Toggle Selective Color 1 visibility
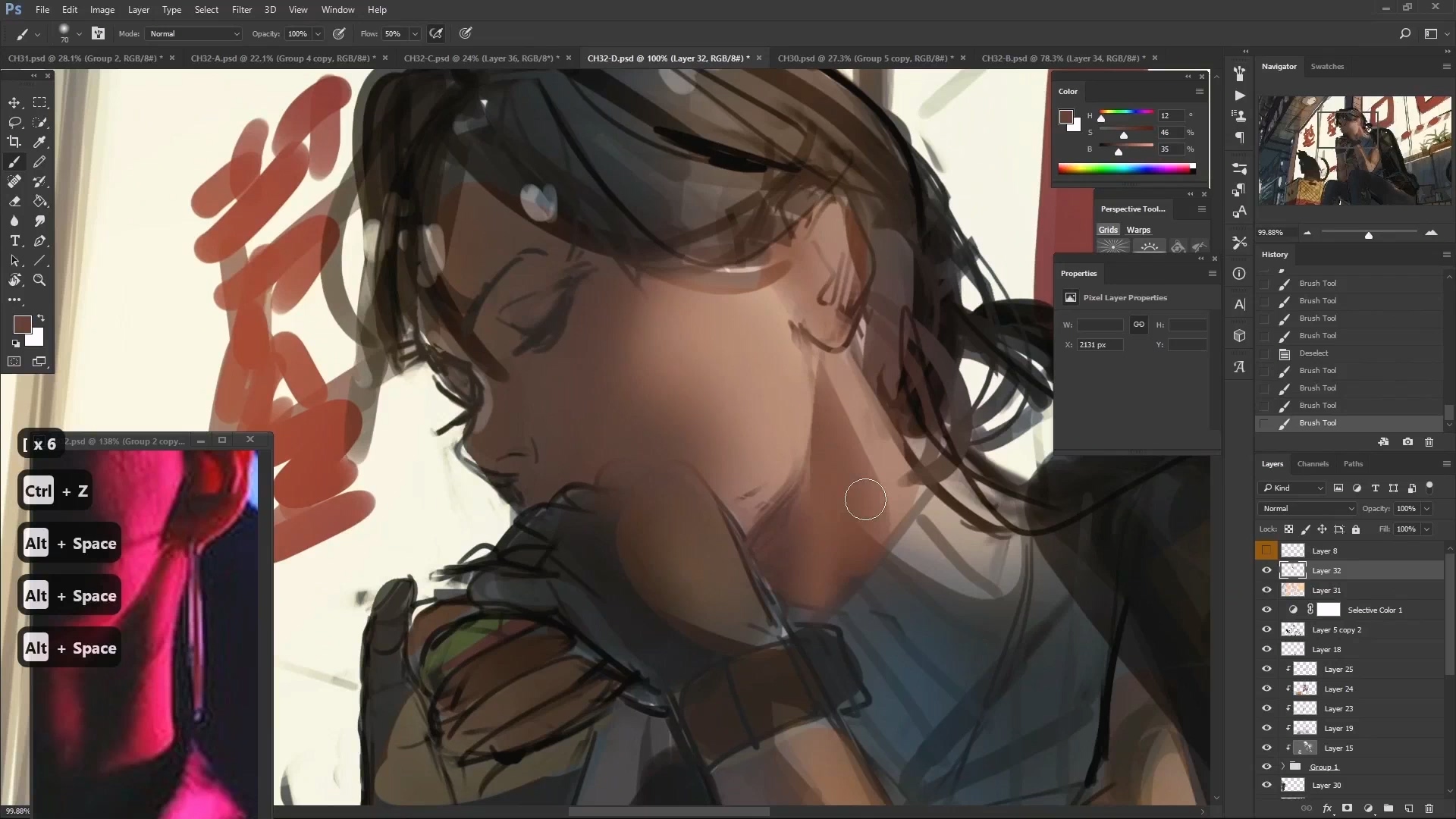The width and height of the screenshot is (1456, 819). click(1266, 610)
